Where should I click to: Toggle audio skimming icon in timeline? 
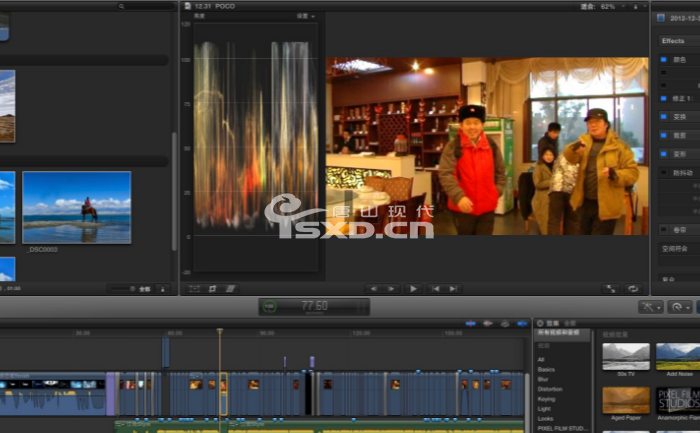pos(488,323)
